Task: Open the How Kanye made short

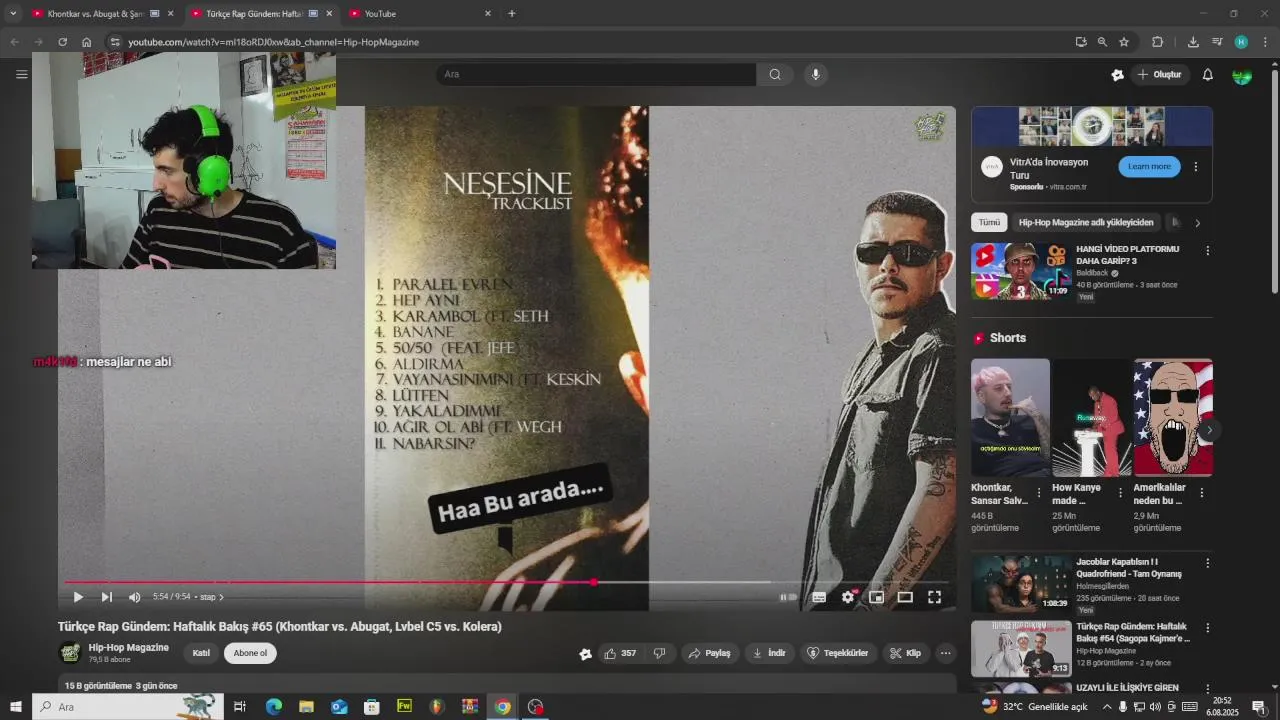Action: tap(1091, 417)
